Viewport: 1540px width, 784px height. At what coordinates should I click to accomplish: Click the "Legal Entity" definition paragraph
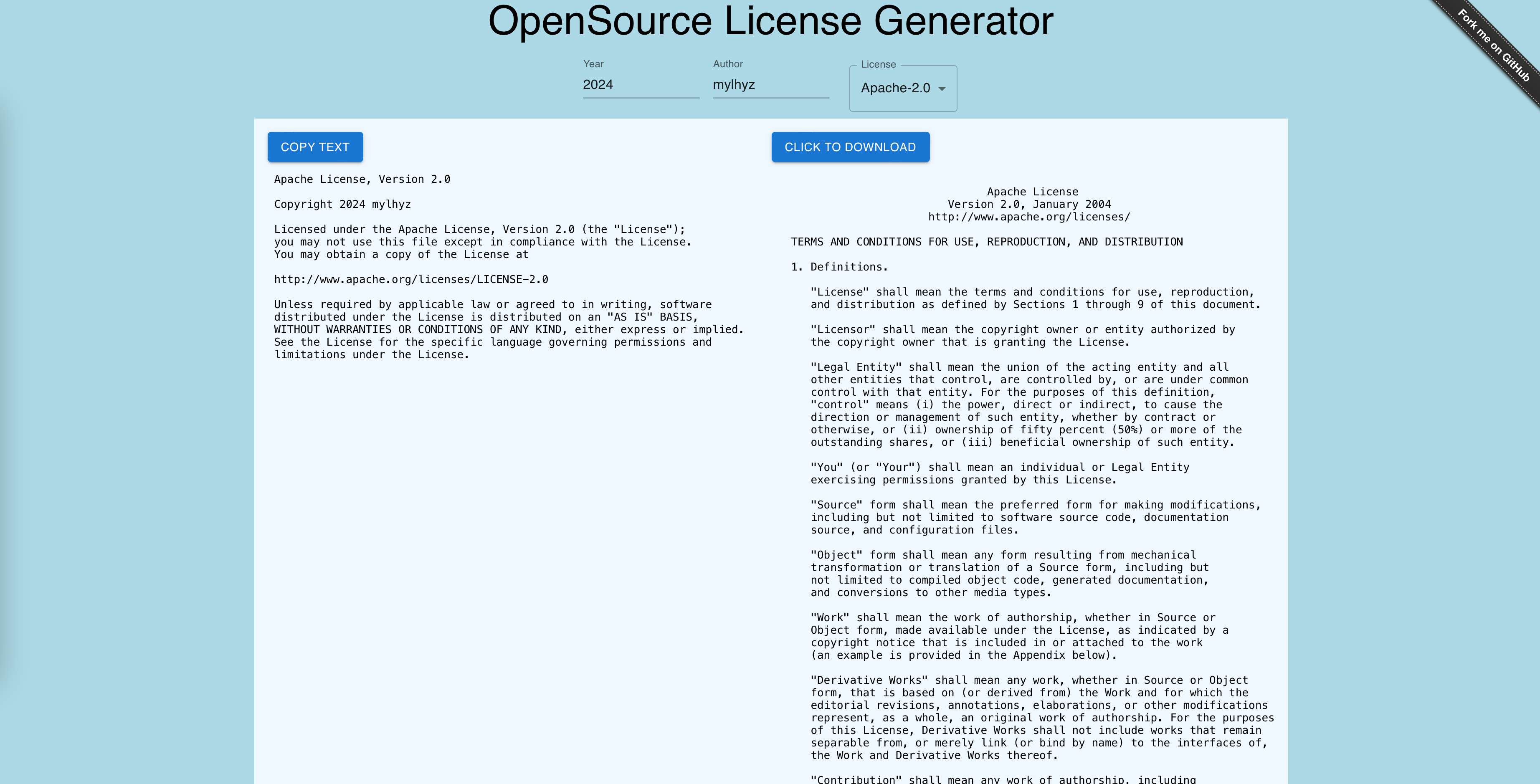[1029, 405]
